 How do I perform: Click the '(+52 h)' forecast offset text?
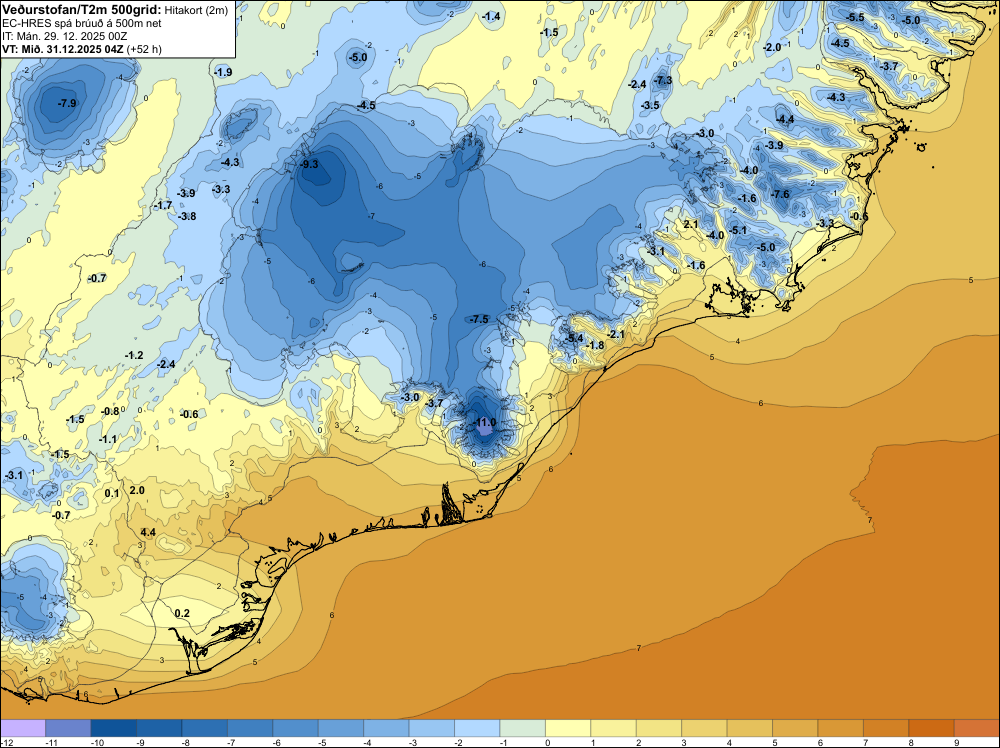[x=144, y=49]
